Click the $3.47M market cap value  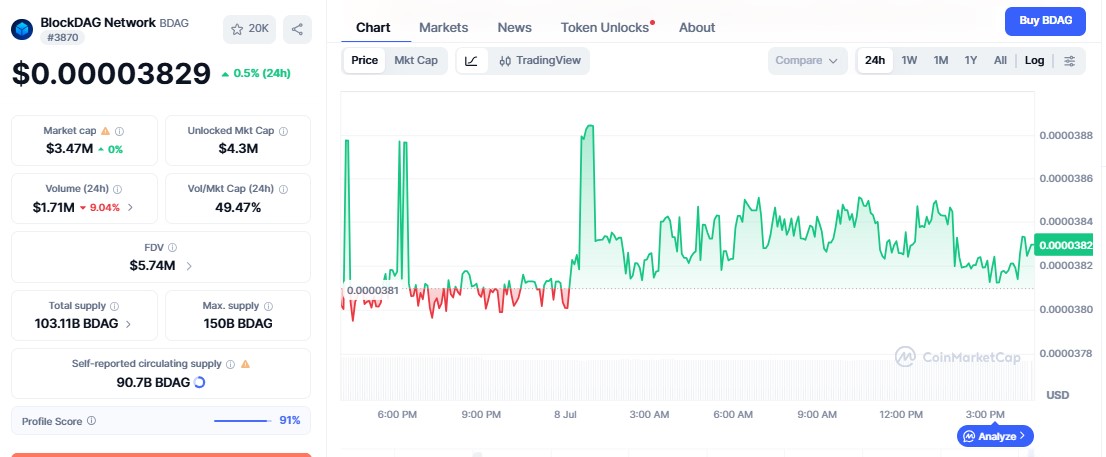(x=70, y=149)
